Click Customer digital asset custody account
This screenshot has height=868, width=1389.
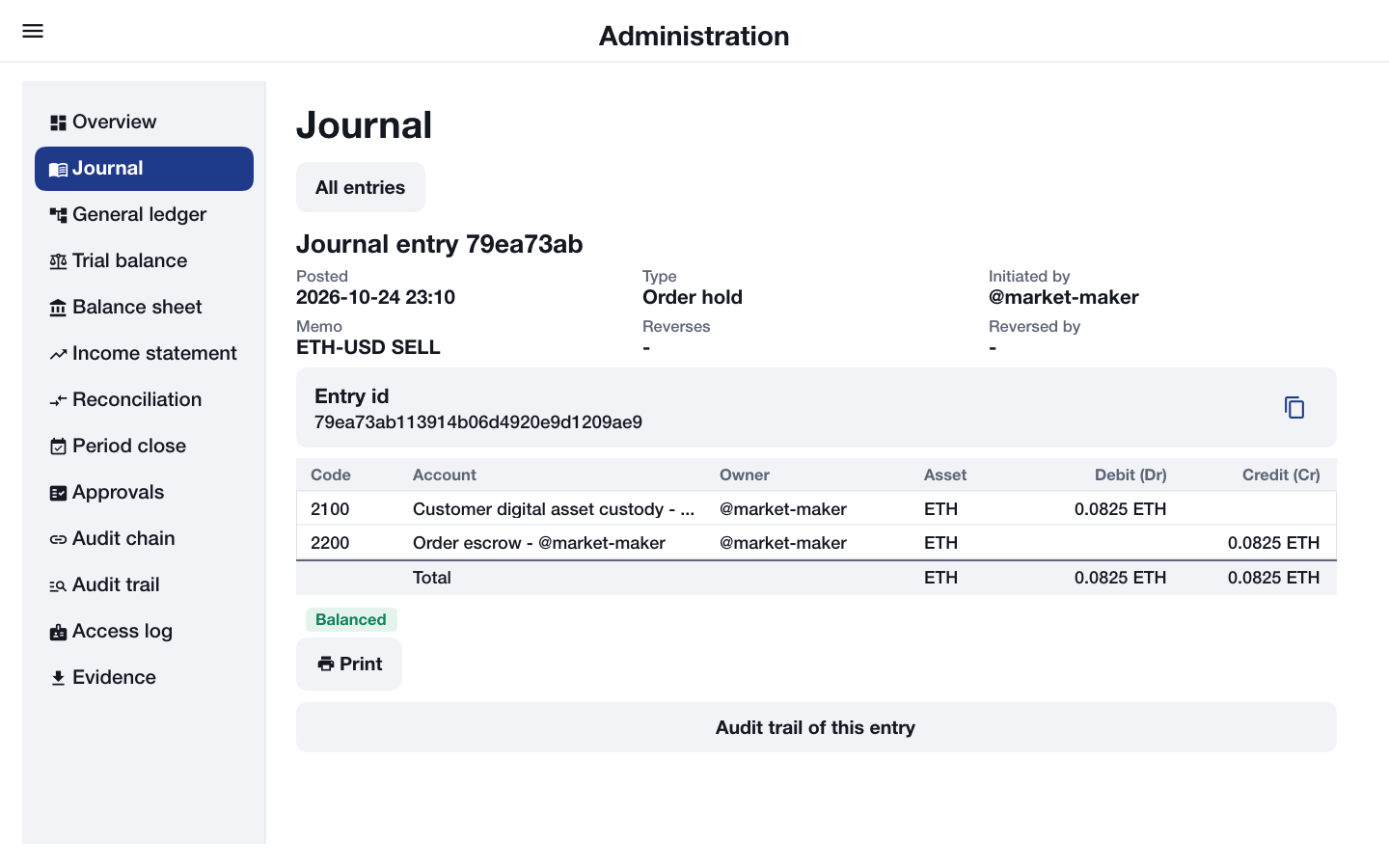click(554, 508)
